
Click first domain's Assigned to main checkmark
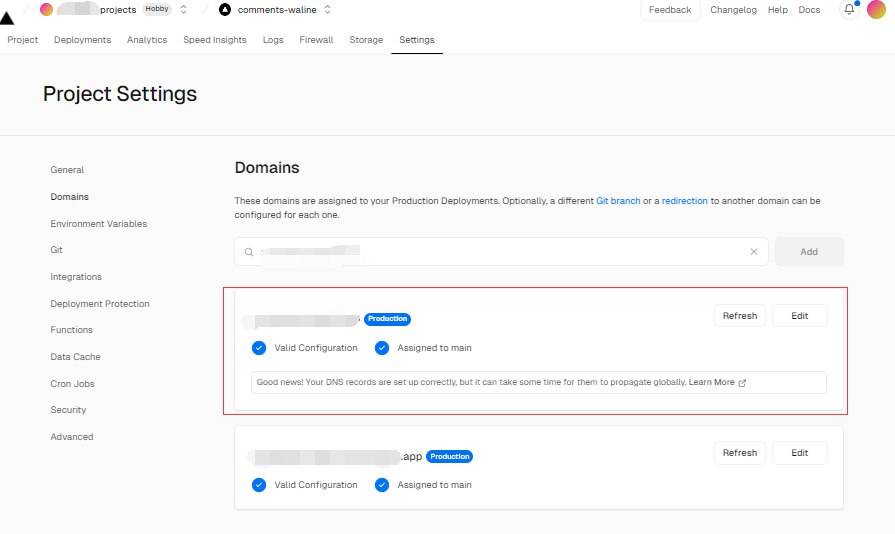coord(382,348)
